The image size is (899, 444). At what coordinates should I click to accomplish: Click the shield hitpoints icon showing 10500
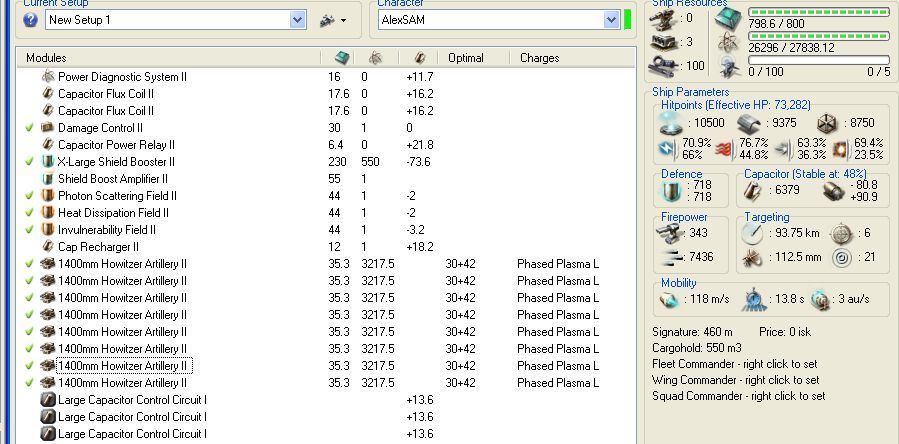click(x=669, y=123)
